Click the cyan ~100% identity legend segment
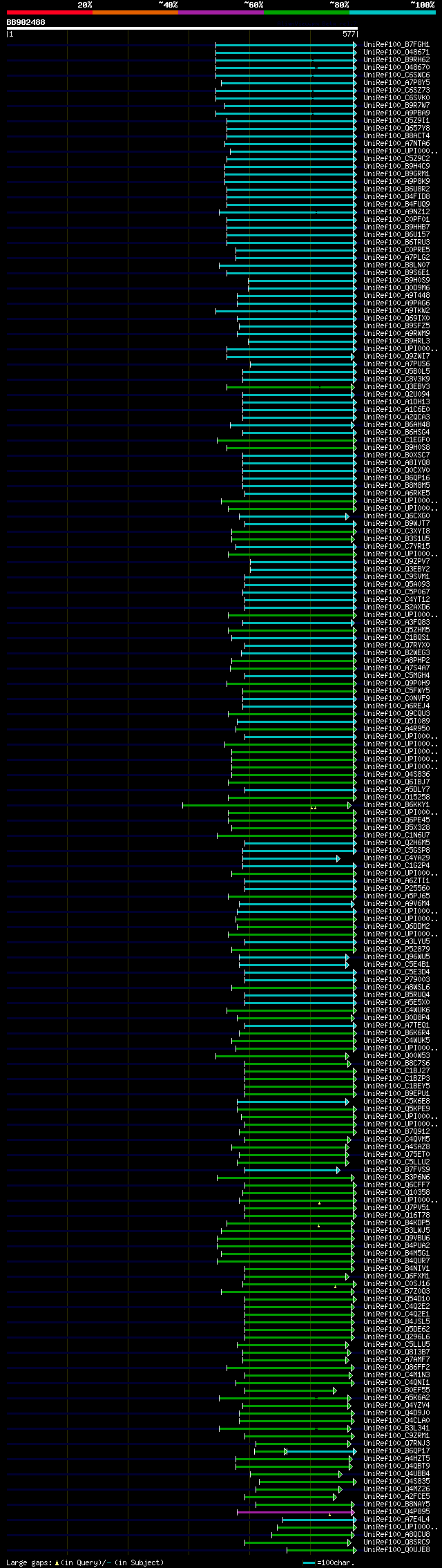Screen dimensions: 442x1568 coord(392,12)
